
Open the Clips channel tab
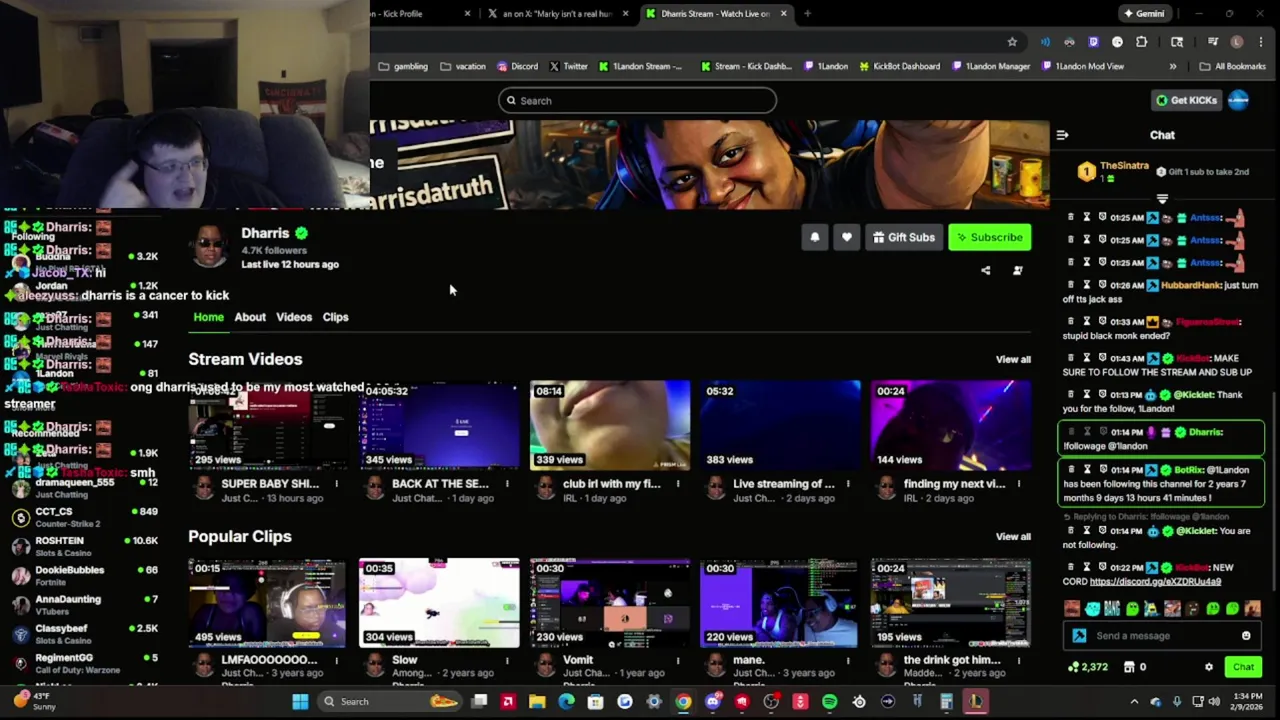pyautogui.click(x=335, y=317)
